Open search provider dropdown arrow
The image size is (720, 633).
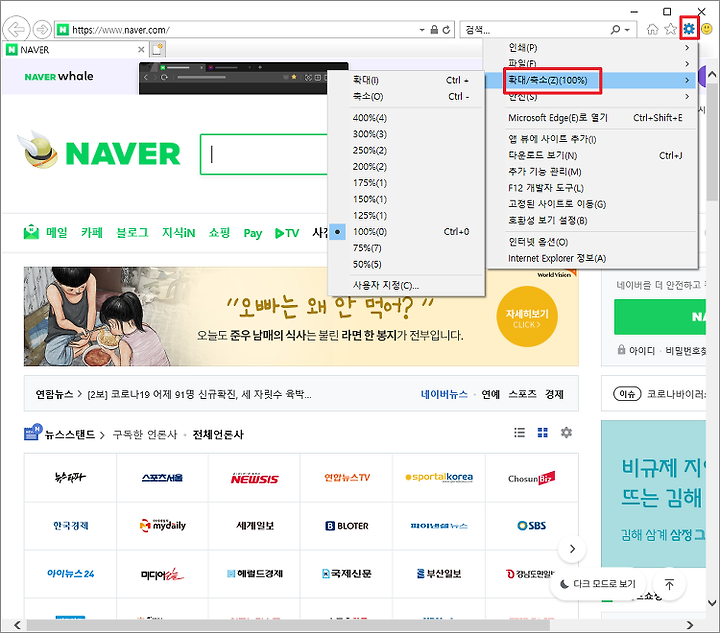(x=627, y=30)
